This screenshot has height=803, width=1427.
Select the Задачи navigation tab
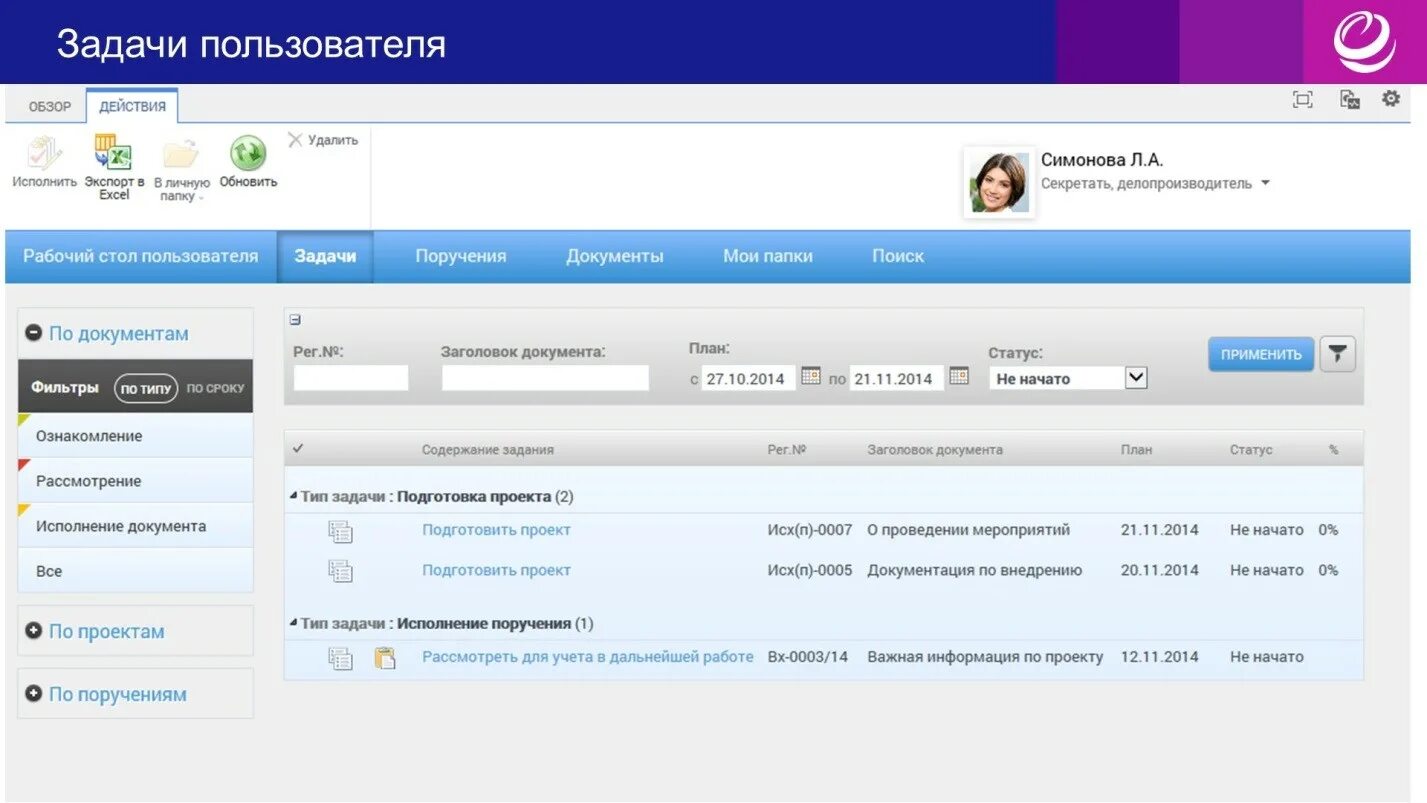(325, 256)
